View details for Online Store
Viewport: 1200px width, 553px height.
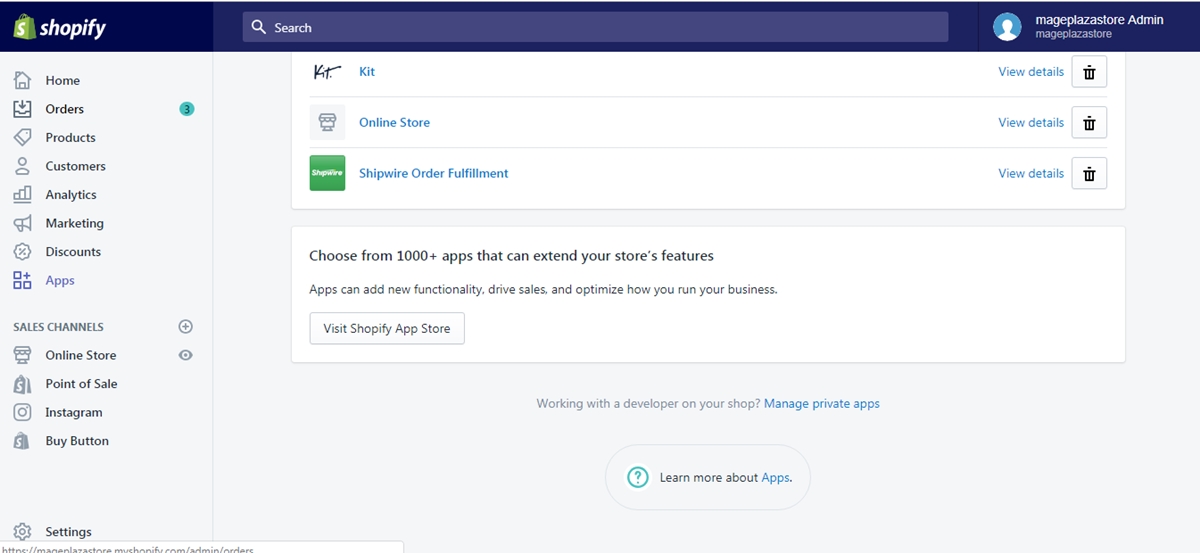coord(1031,123)
